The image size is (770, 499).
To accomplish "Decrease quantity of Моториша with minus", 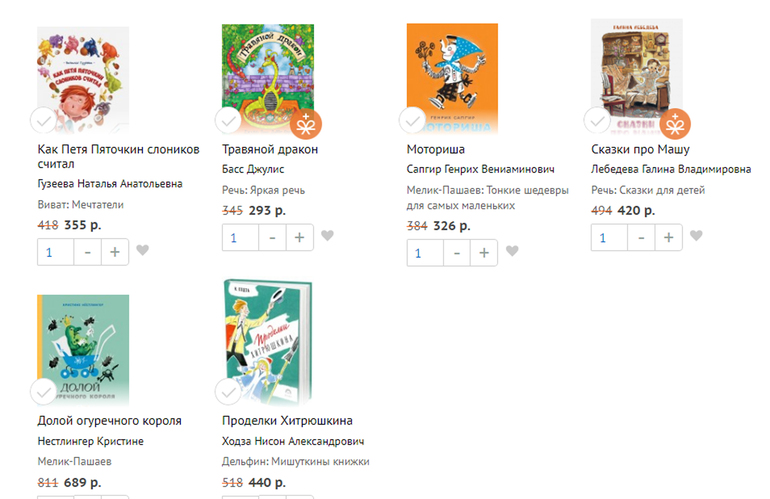I will (x=457, y=253).
